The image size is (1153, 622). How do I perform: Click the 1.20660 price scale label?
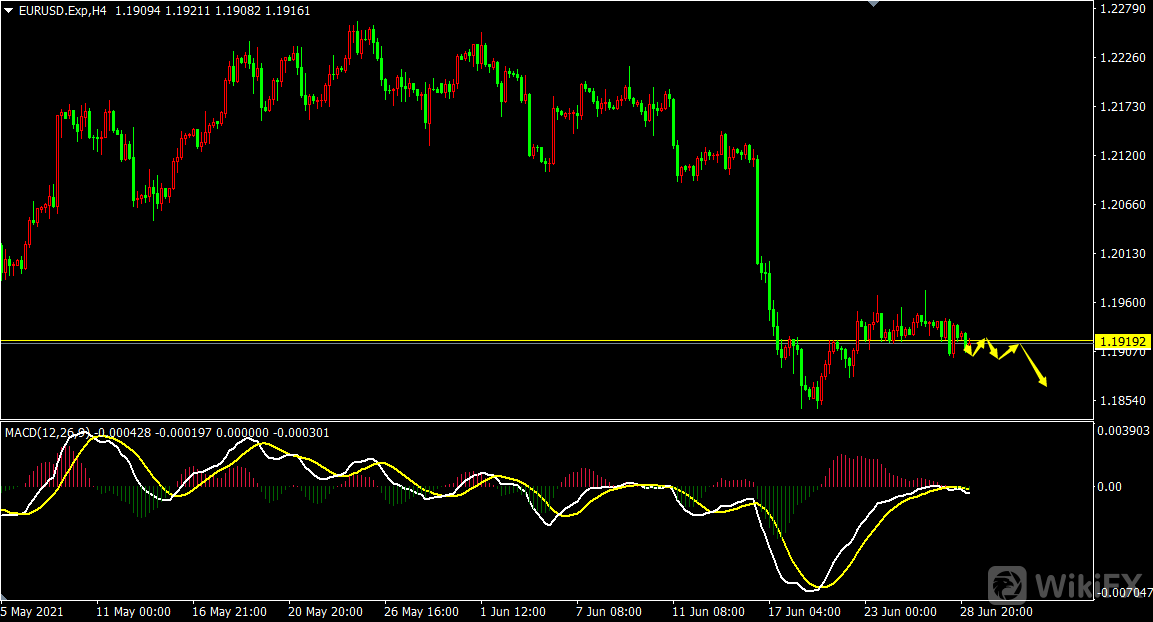1121,205
